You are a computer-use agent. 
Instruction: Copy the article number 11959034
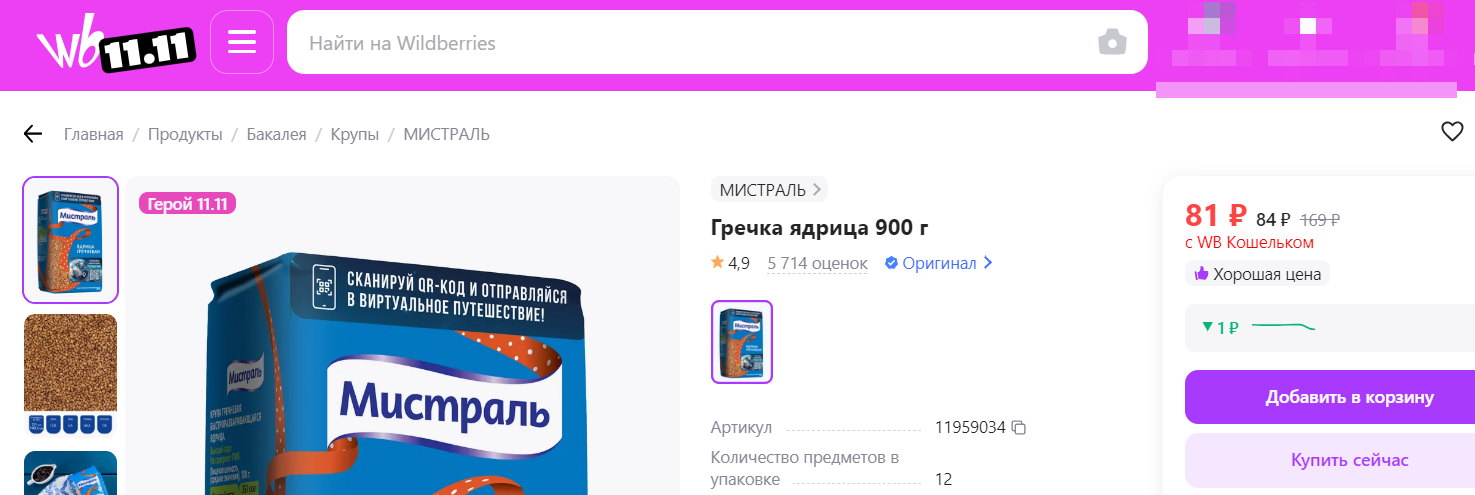(x=1019, y=428)
